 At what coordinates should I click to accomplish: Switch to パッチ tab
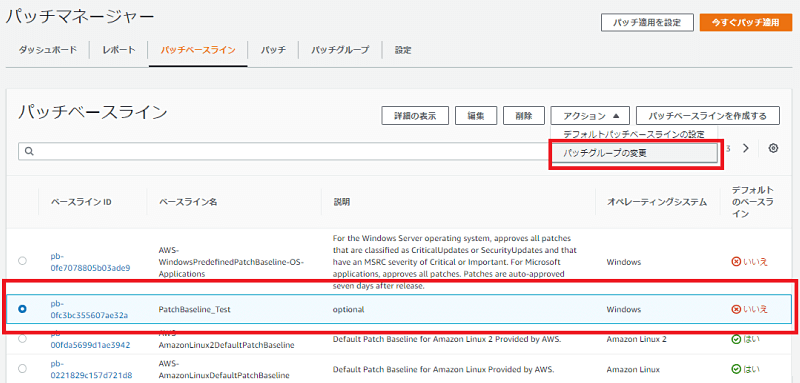coord(273,50)
